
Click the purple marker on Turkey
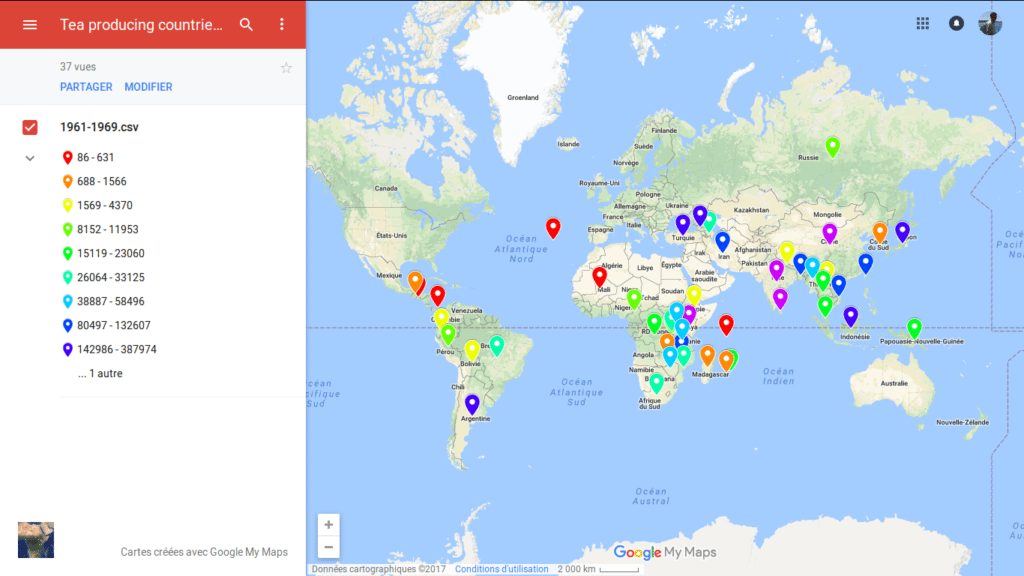[x=682, y=224]
